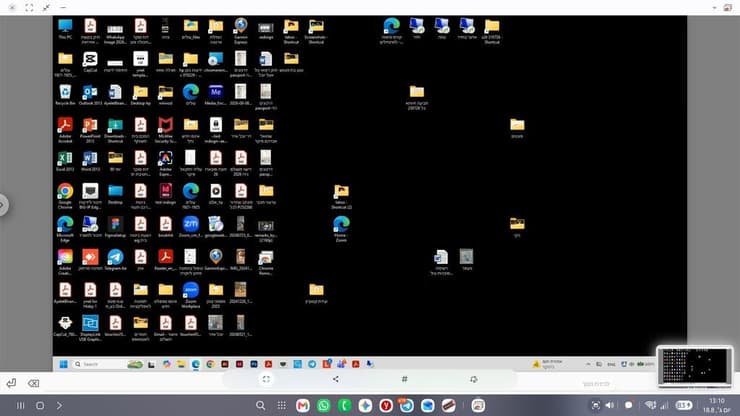Open PowerPoint 2013 shortcut
The height and width of the screenshot is (416, 740).
pyautogui.click(x=90, y=130)
